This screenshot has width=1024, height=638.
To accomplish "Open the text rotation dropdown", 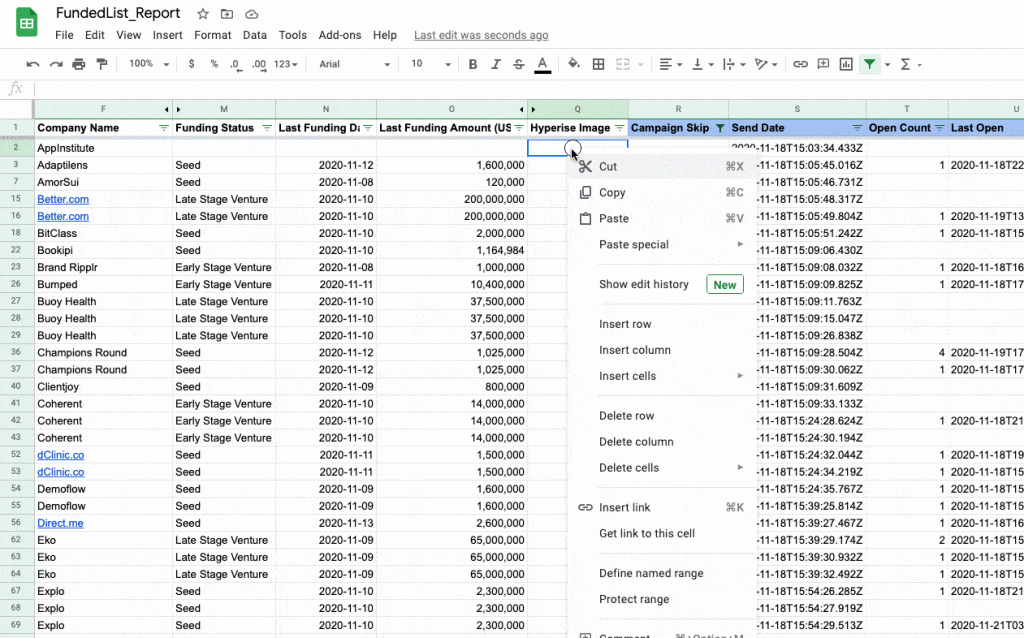I will click(x=765, y=64).
